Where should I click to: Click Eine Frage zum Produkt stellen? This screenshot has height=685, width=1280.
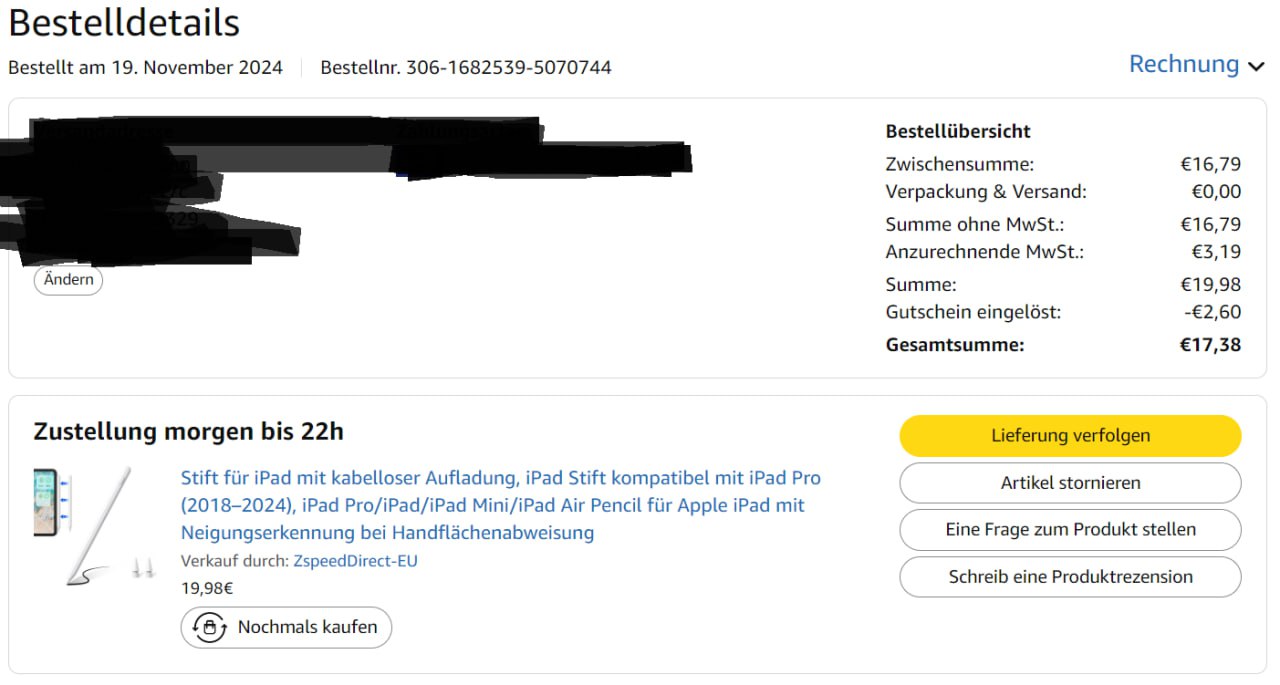(x=1070, y=530)
